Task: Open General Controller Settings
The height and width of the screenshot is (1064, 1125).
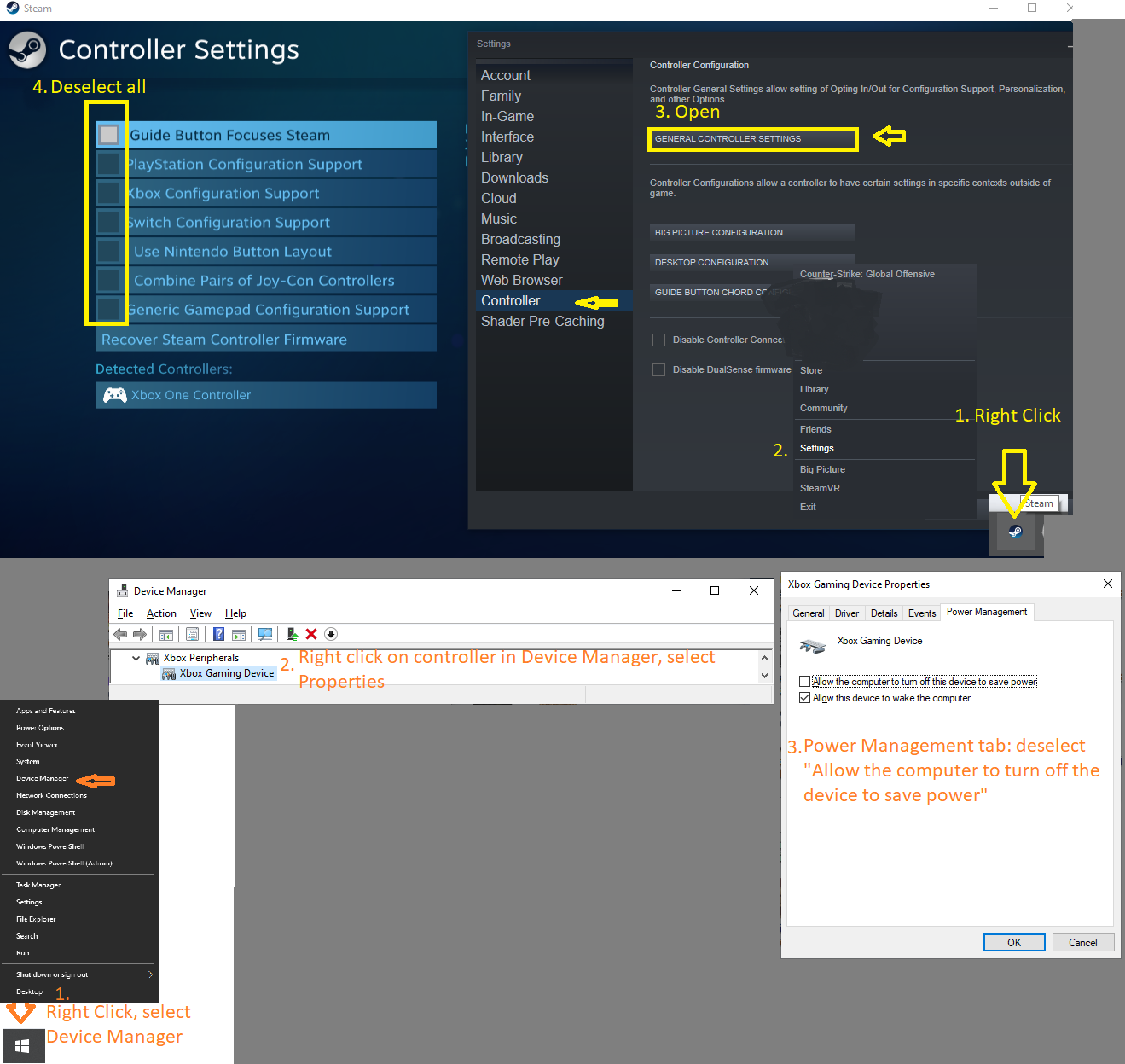Action: coord(752,139)
